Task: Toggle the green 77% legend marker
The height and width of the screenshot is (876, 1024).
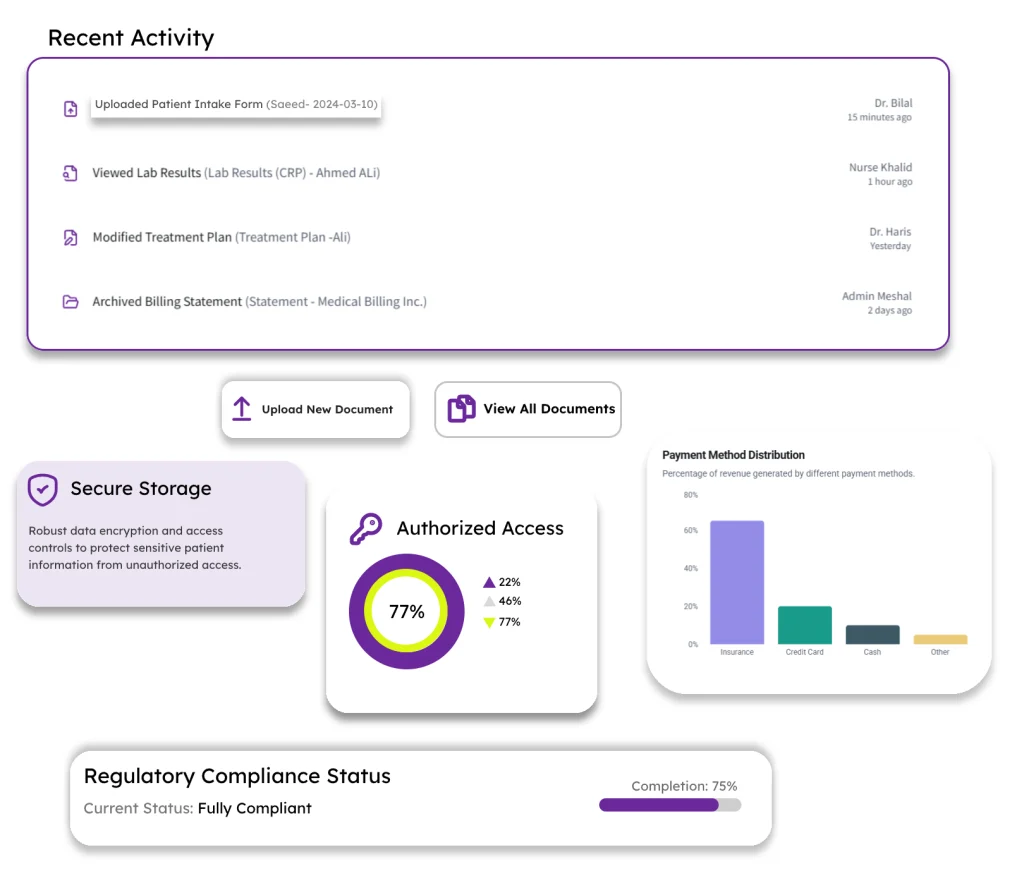Action: [x=488, y=621]
